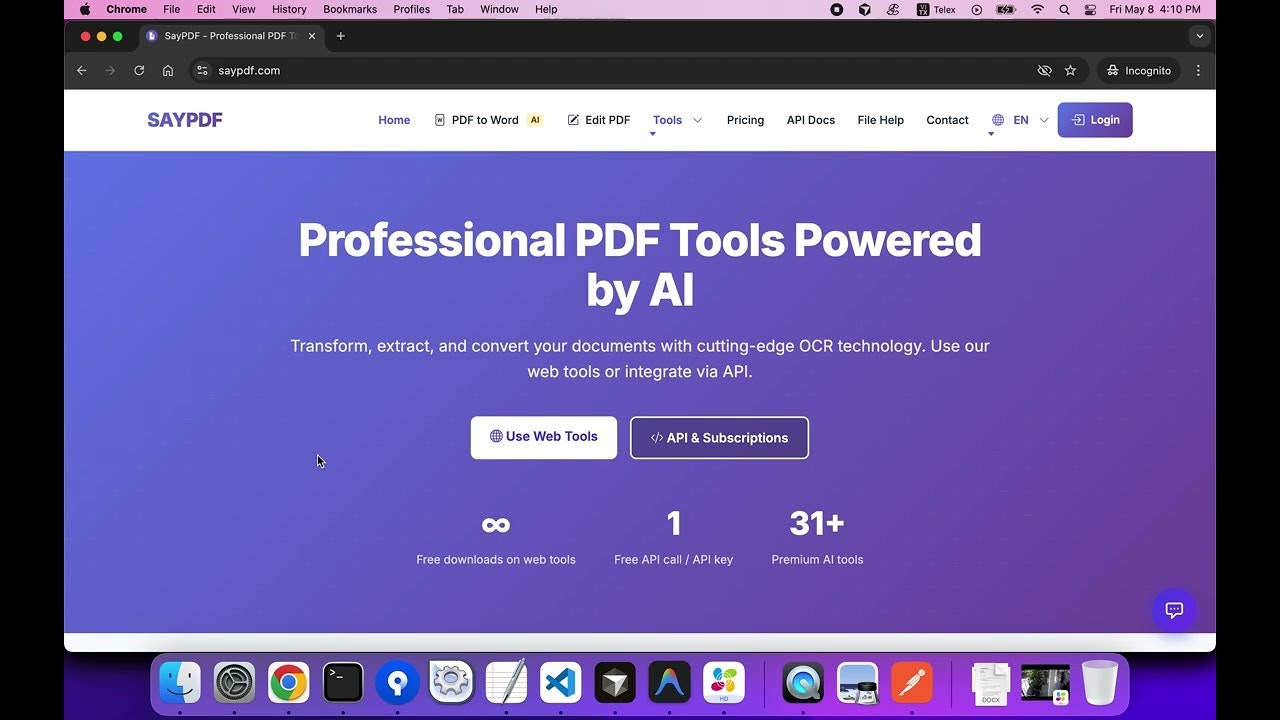This screenshot has height=720, width=1280.
Task: Bookmark this page with the star icon
Action: pyautogui.click(x=1070, y=71)
